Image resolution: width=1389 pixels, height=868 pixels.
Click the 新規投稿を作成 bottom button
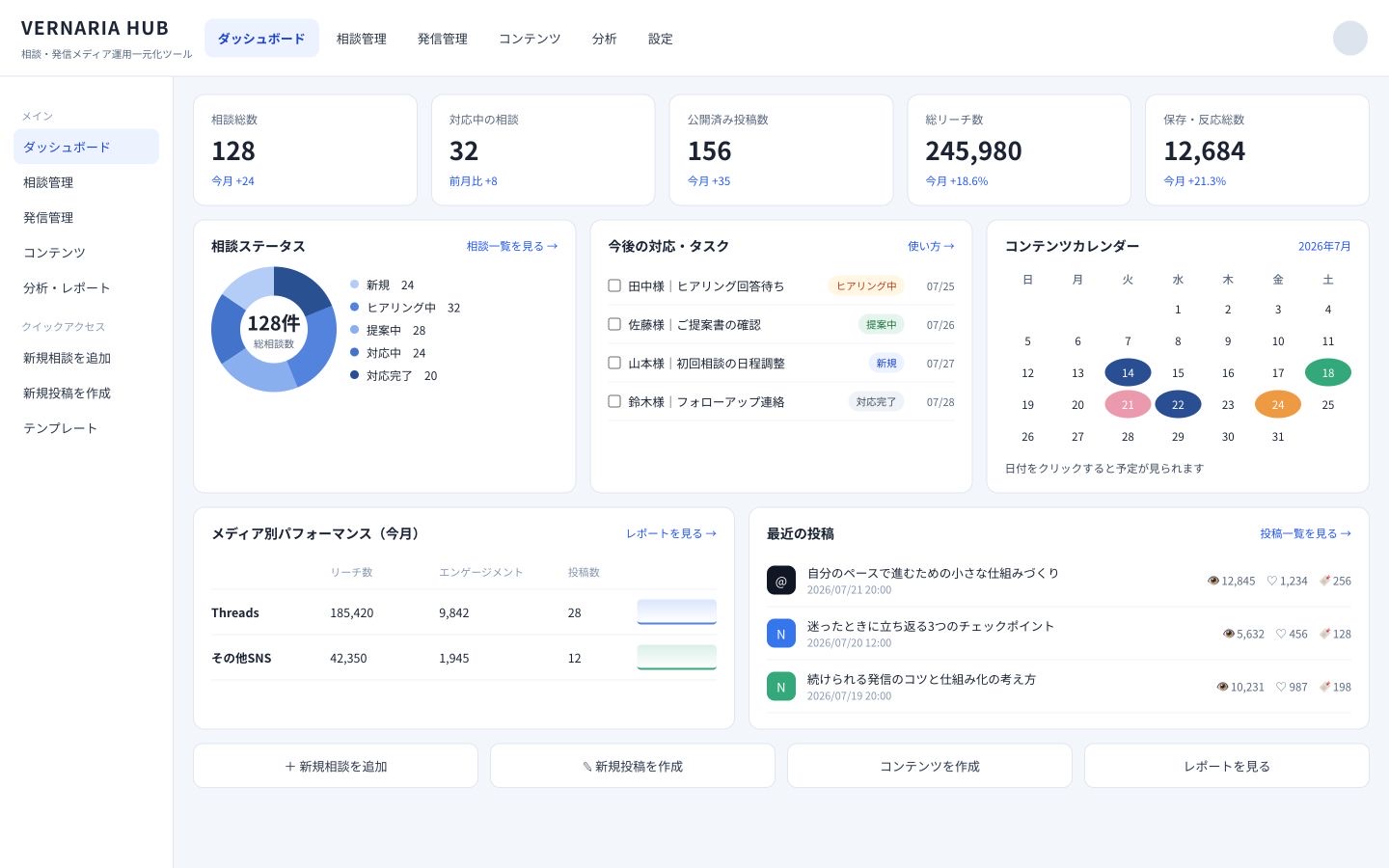click(x=633, y=766)
